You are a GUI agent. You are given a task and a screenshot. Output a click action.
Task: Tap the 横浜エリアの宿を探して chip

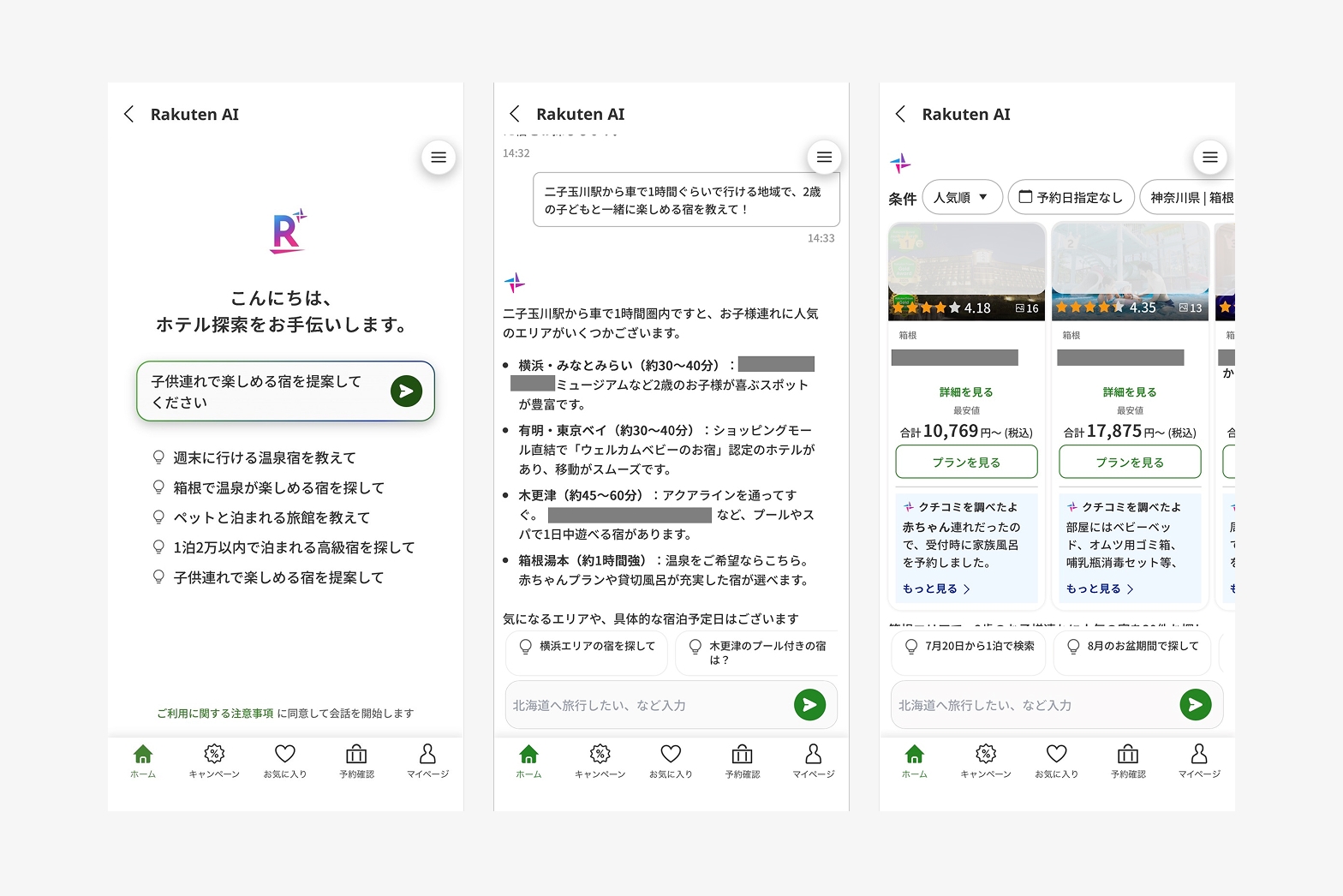pyautogui.click(x=587, y=653)
